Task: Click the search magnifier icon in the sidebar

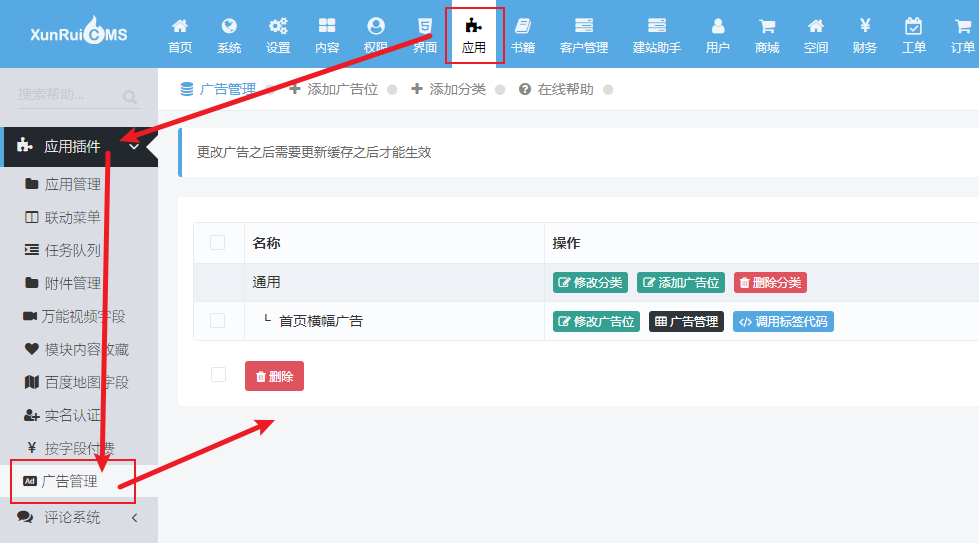Action: coord(129,97)
